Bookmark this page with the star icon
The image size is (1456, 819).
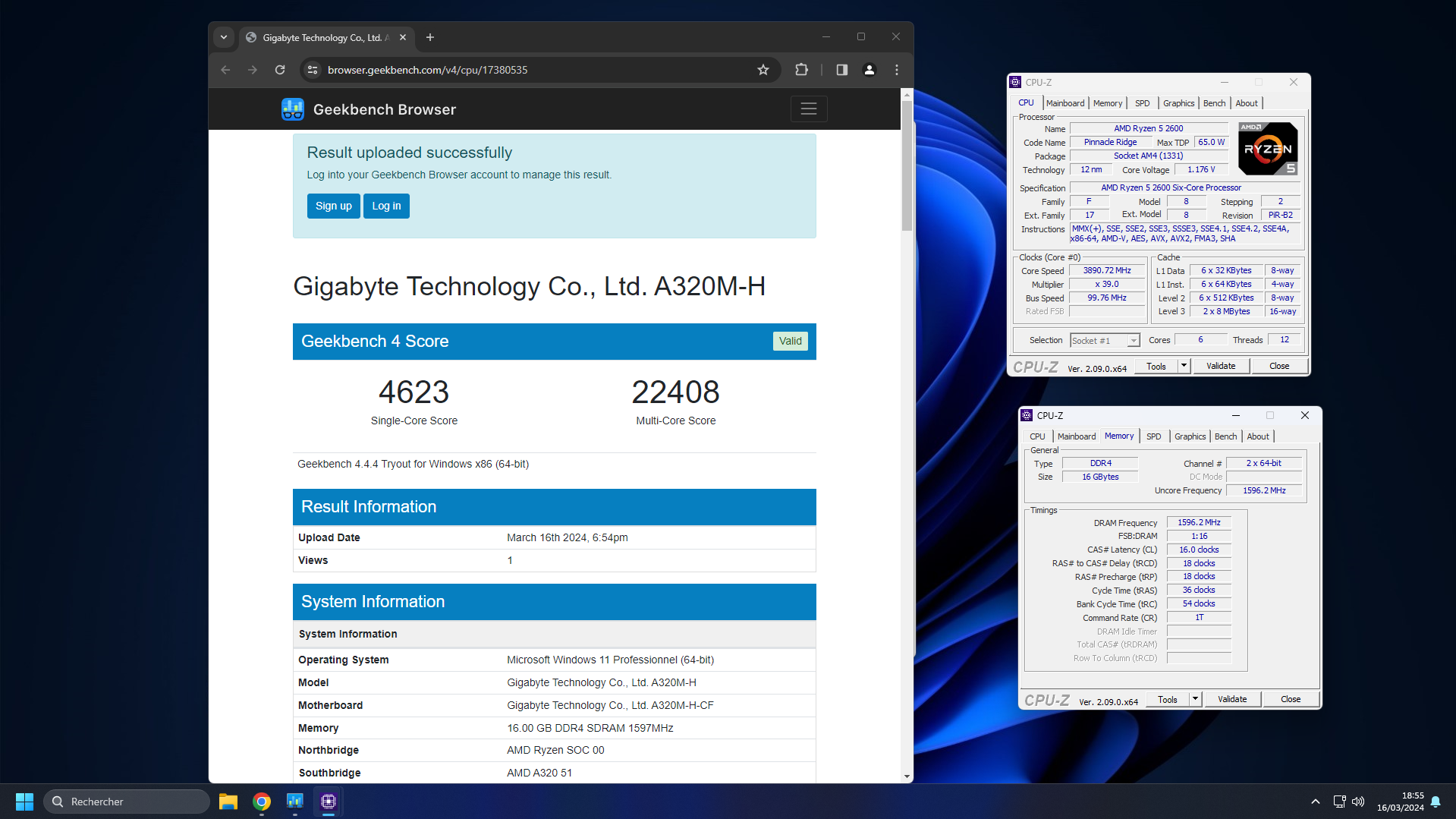(x=763, y=70)
